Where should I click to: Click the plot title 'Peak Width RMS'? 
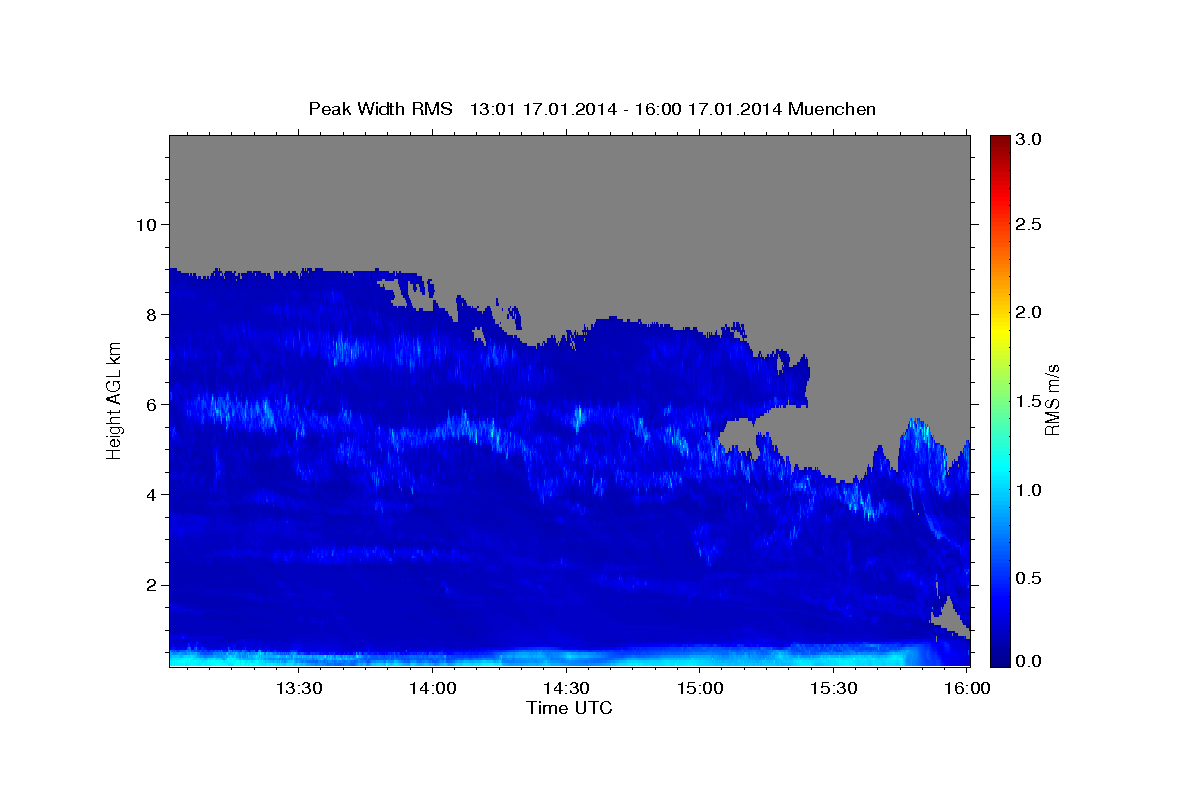[x=380, y=109]
